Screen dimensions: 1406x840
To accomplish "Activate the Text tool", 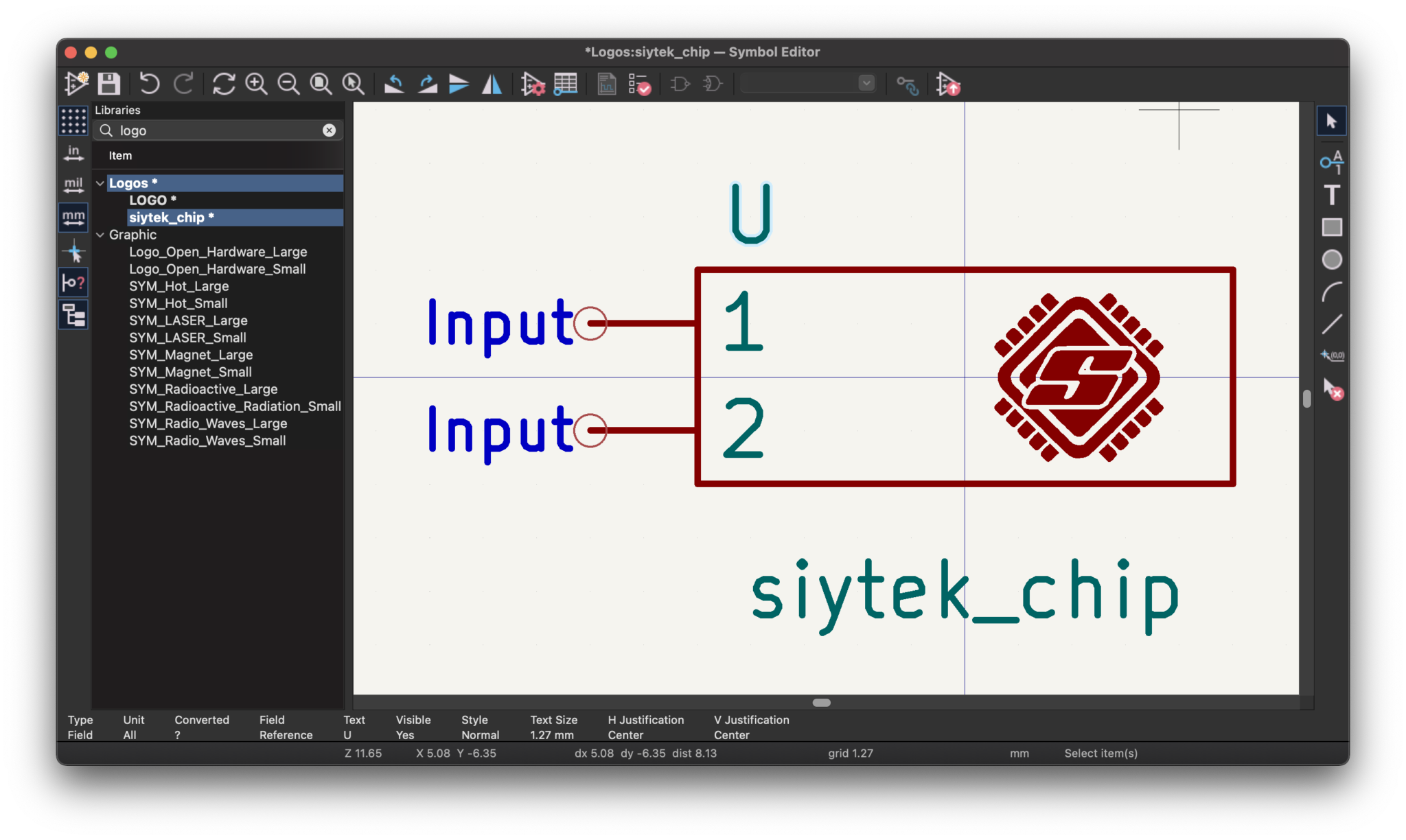I will [1330, 196].
